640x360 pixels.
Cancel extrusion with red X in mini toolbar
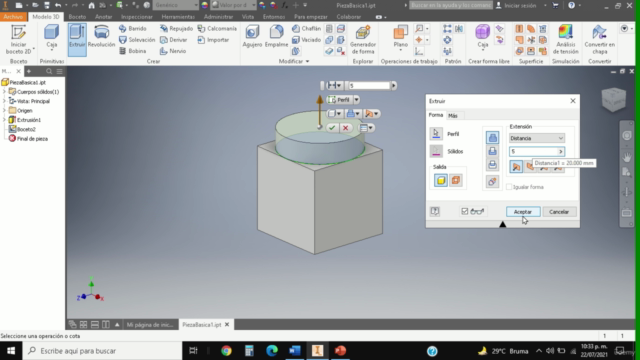point(345,128)
